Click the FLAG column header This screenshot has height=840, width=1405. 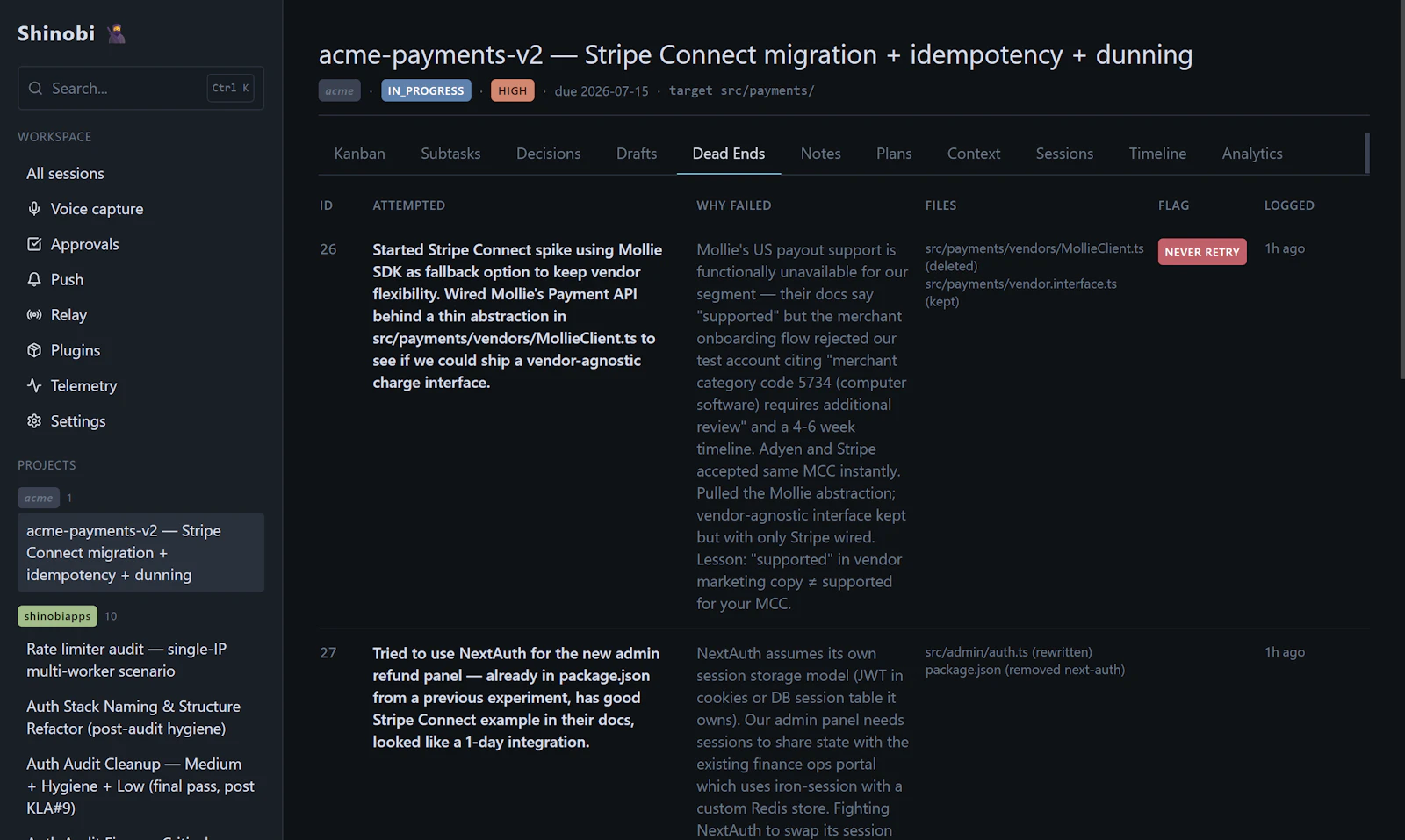1174,205
